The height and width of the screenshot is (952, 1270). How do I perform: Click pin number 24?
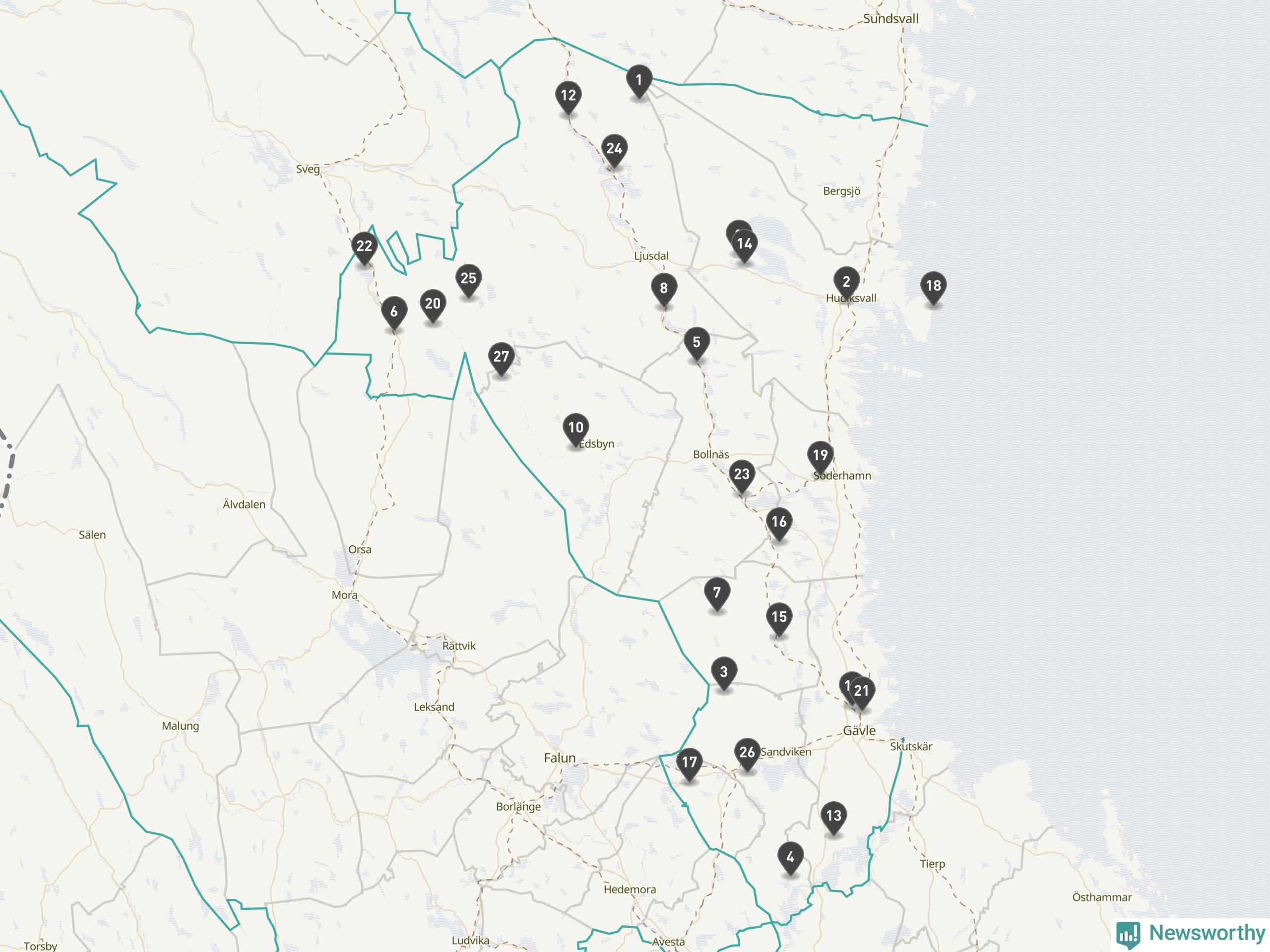tap(614, 149)
